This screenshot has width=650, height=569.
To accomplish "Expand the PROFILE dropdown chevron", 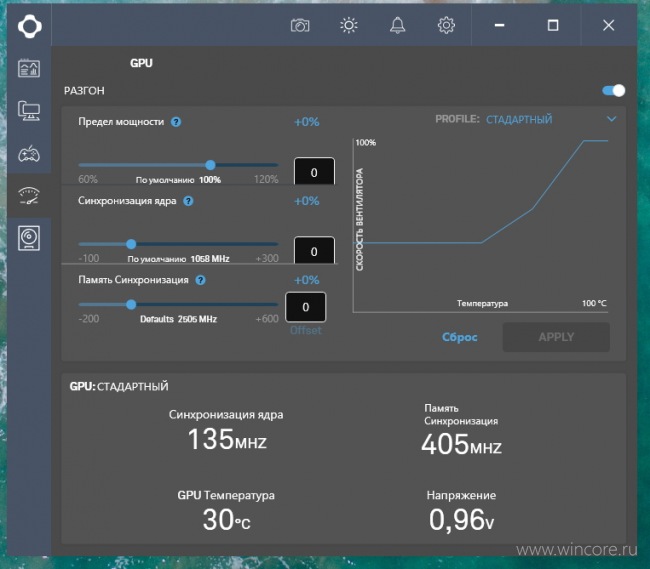I will [x=611, y=119].
